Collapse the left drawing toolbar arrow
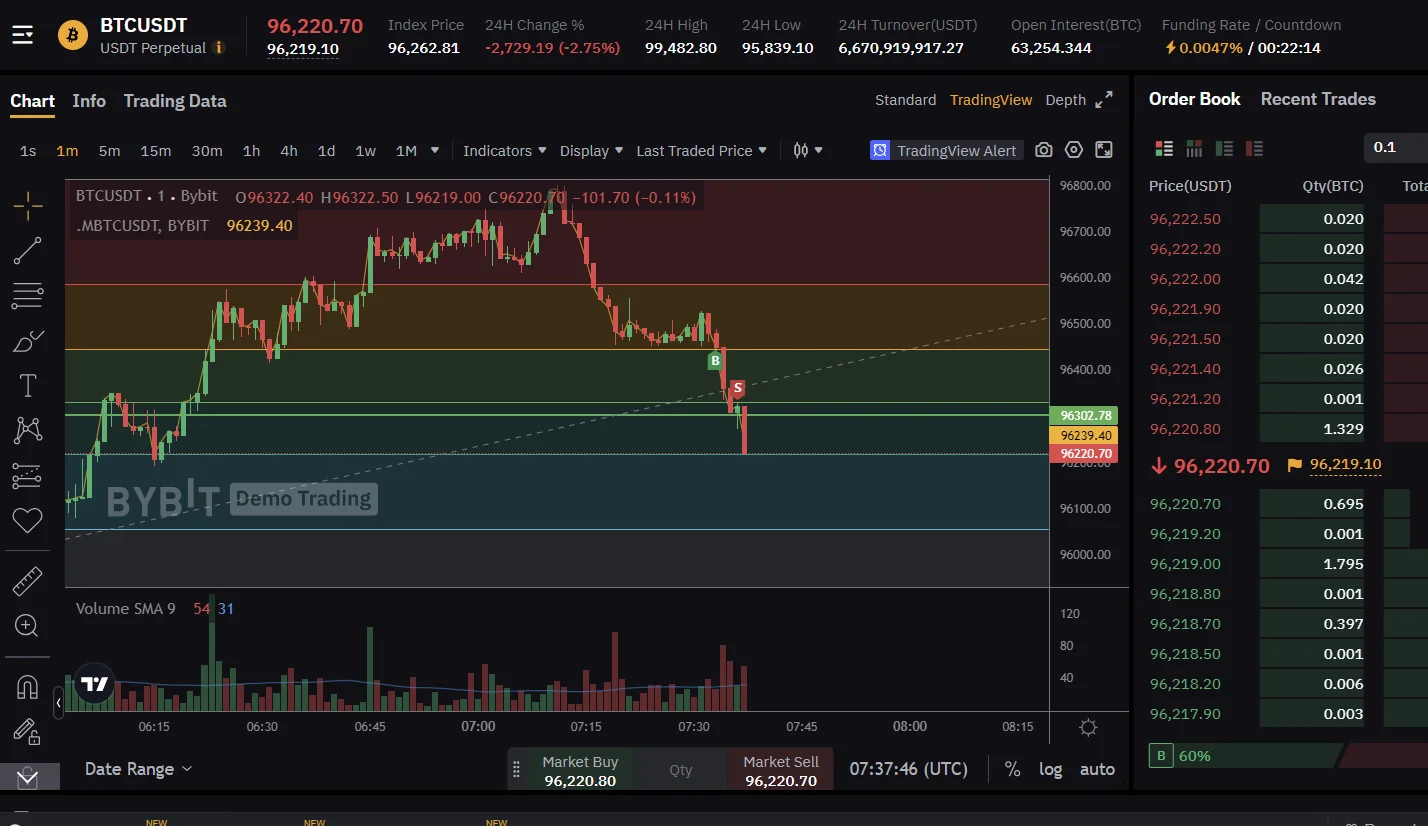Viewport: 1428px width, 826px height. coord(59,703)
